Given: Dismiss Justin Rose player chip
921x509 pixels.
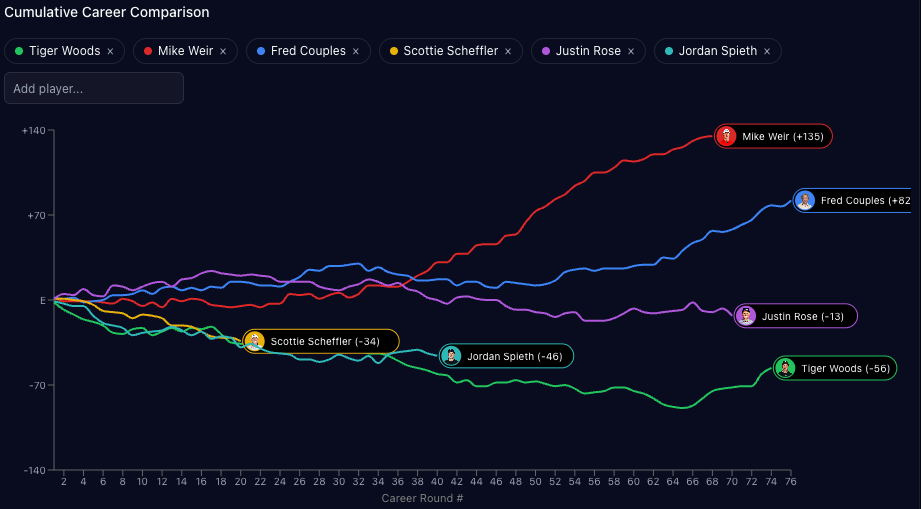Looking at the screenshot, I should click(x=631, y=51).
